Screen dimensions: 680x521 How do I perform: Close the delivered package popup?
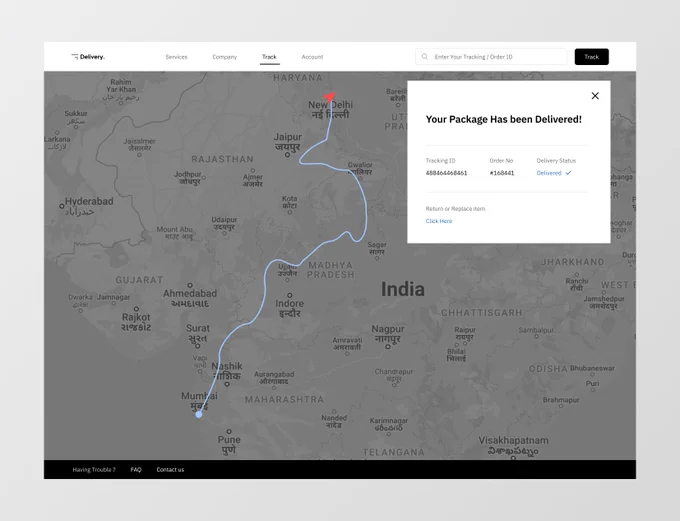click(595, 96)
